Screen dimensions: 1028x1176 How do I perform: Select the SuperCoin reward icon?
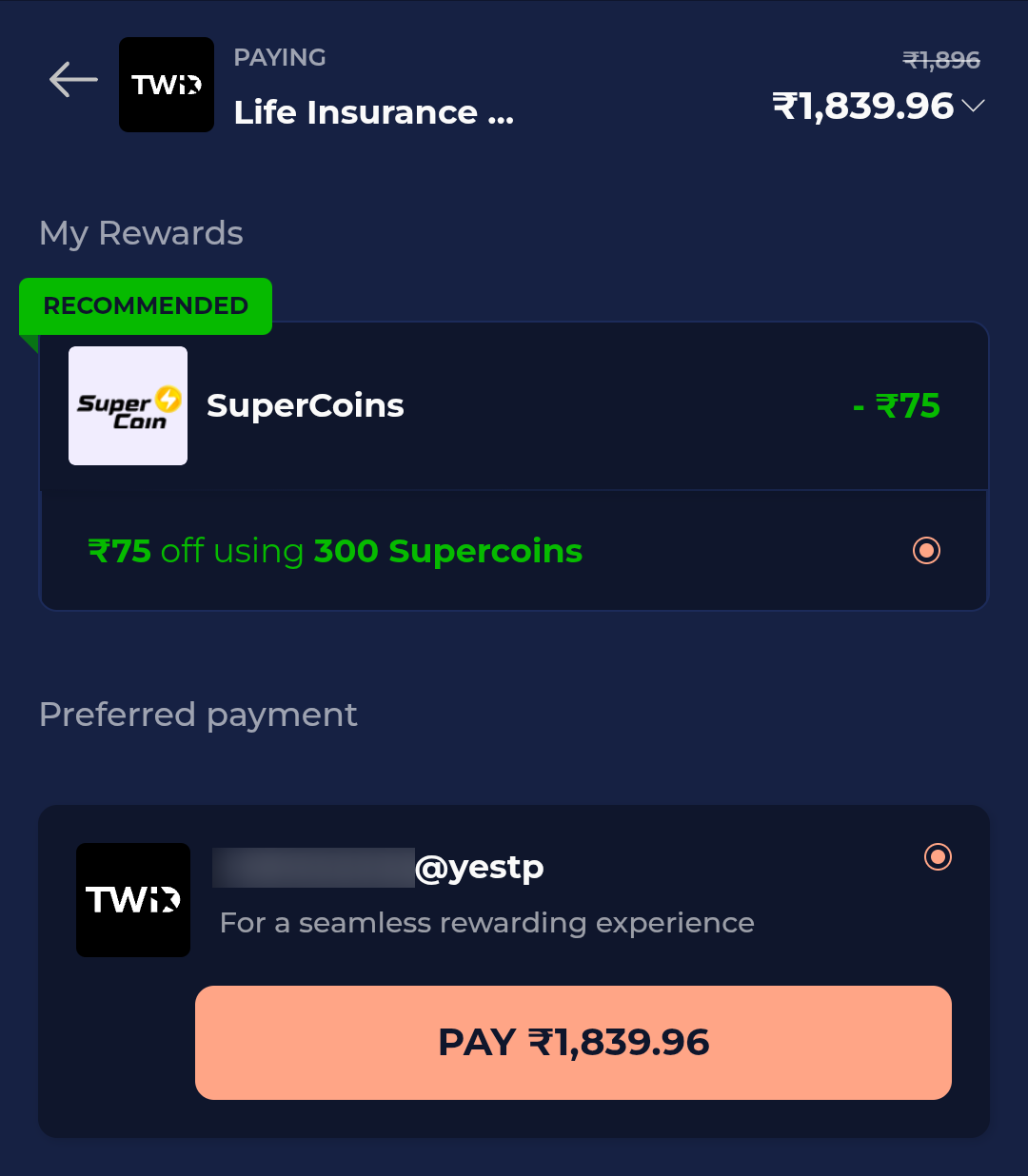pyautogui.click(x=128, y=405)
